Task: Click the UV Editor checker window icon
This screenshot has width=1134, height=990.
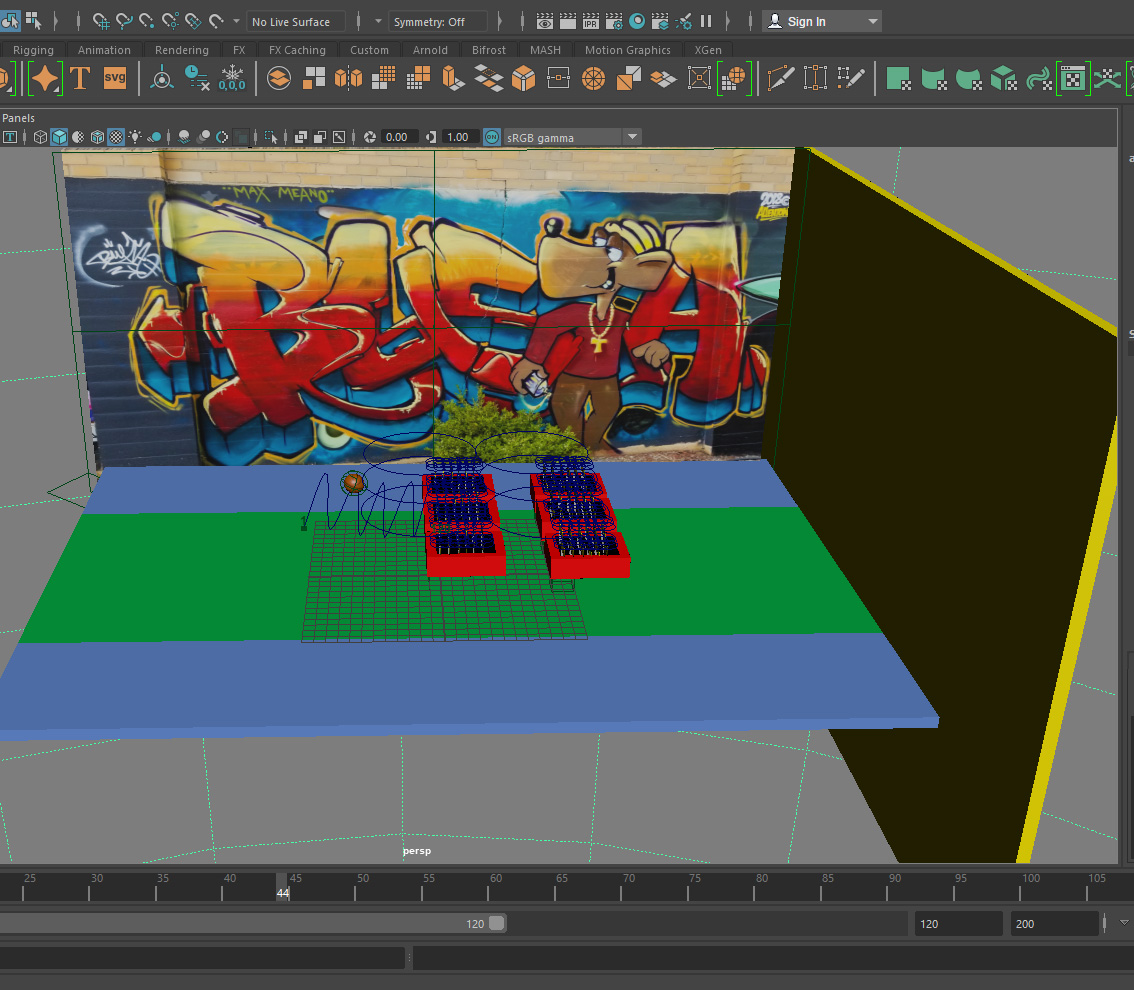Action: click(x=1073, y=78)
